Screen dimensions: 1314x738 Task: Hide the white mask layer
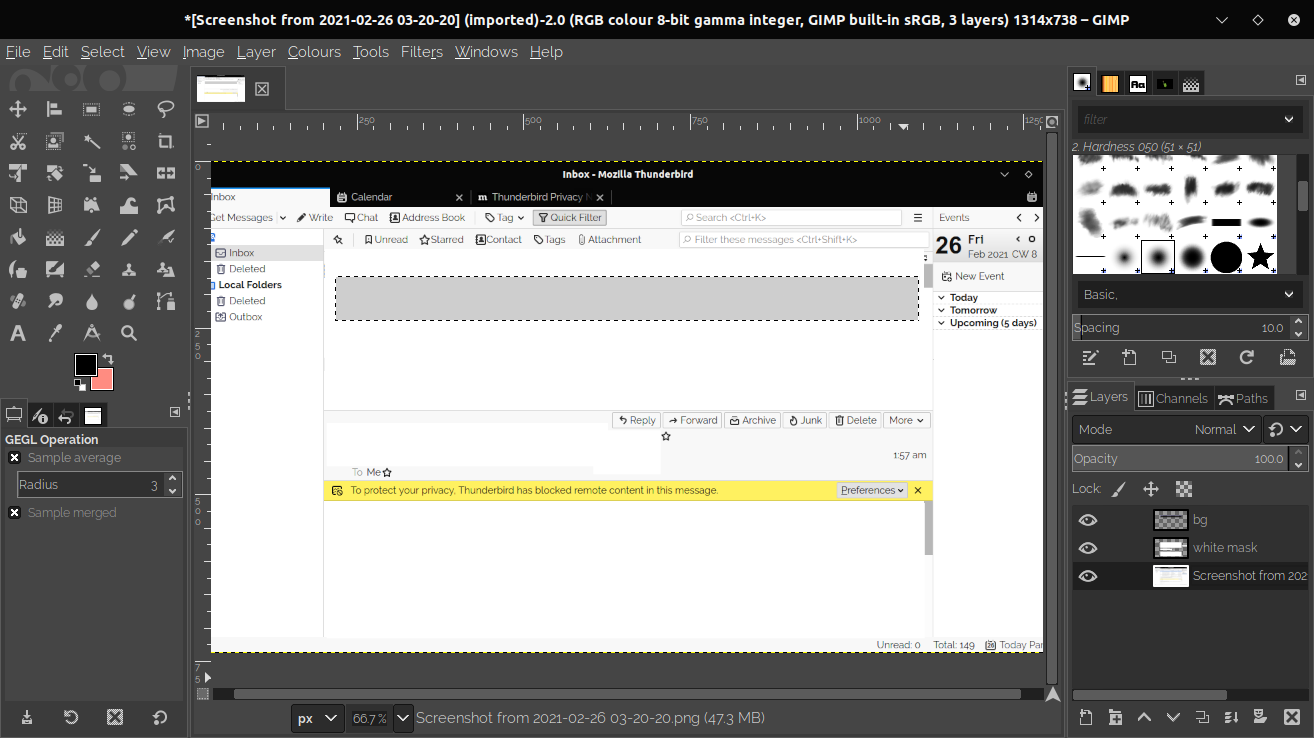(1088, 548)
